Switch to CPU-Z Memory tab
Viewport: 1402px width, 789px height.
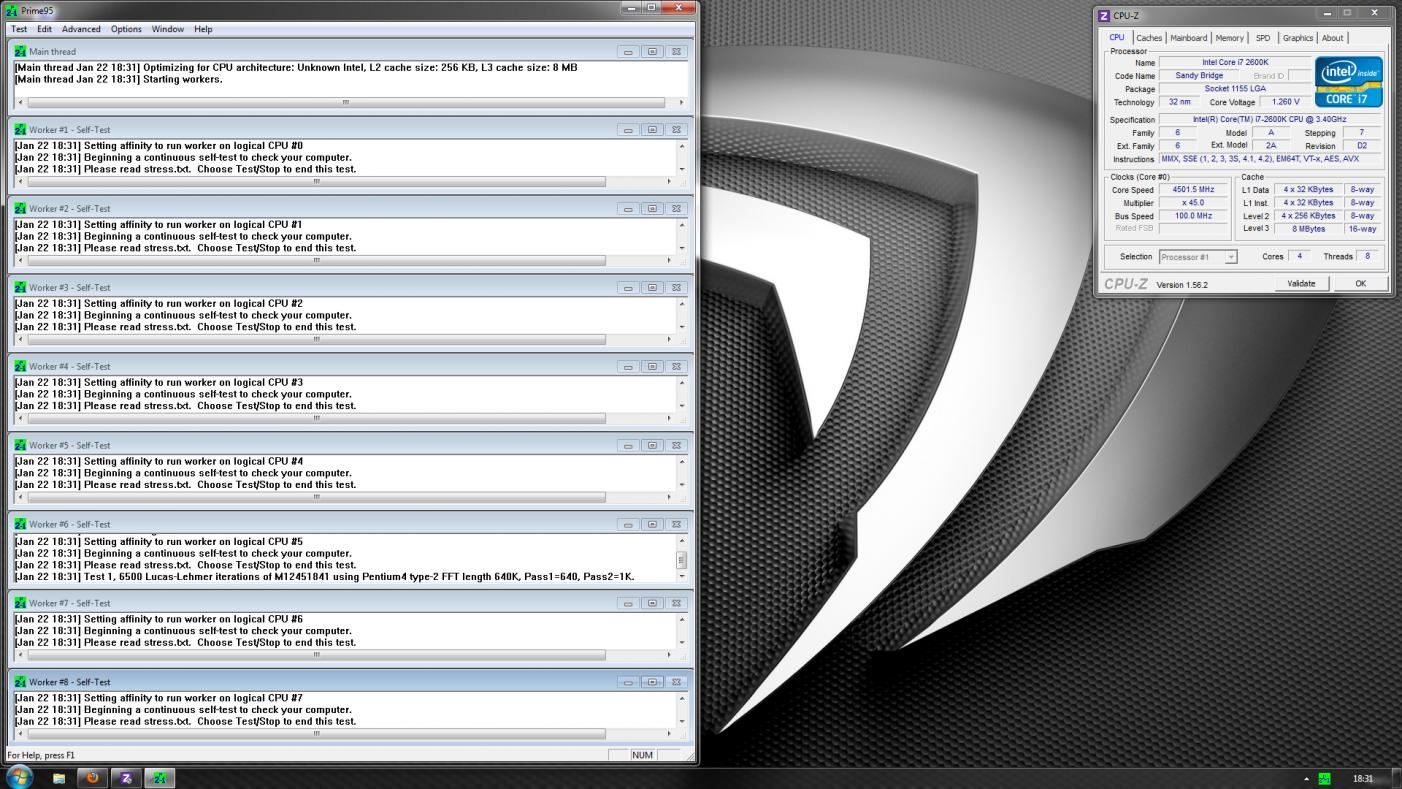click(x=1229, y=38)
